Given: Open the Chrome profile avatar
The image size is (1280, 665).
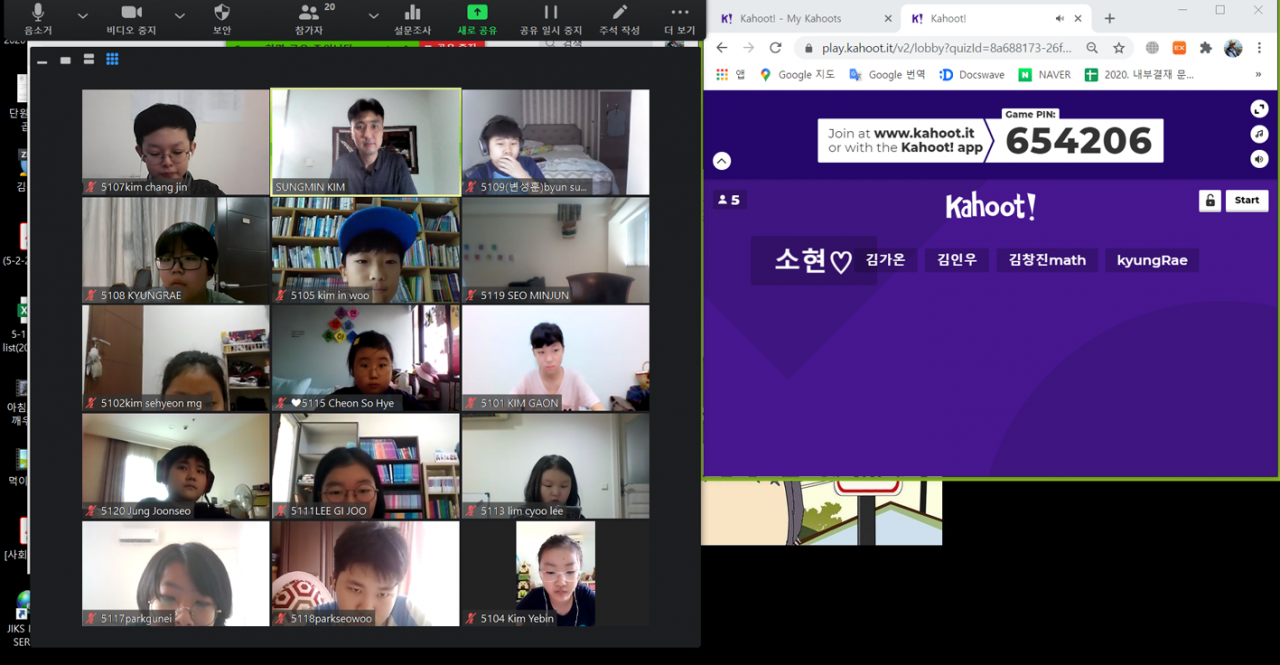Looking at the screenshot, I should tap(1233, 48).
